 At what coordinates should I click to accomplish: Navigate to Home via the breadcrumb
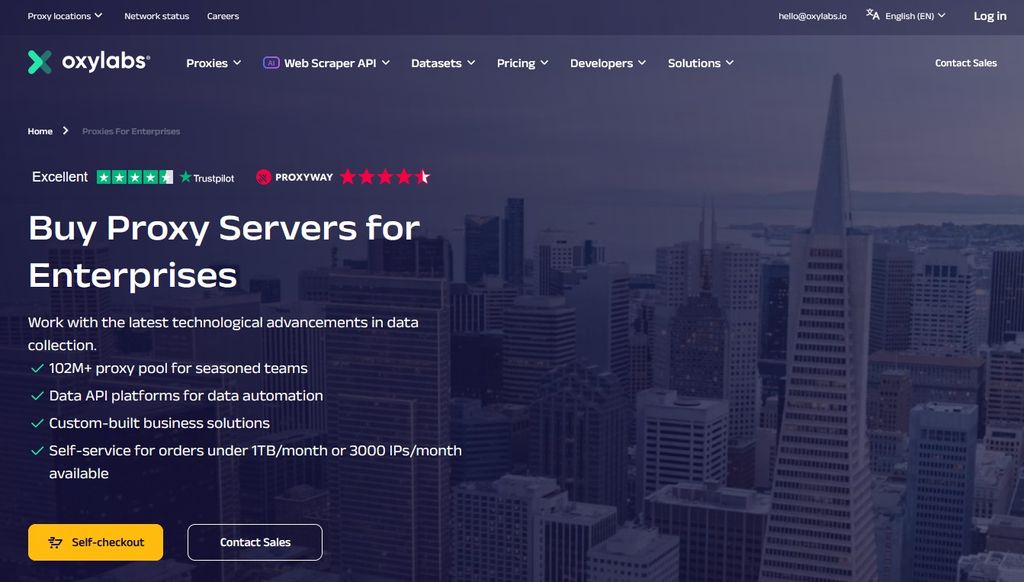40,130
